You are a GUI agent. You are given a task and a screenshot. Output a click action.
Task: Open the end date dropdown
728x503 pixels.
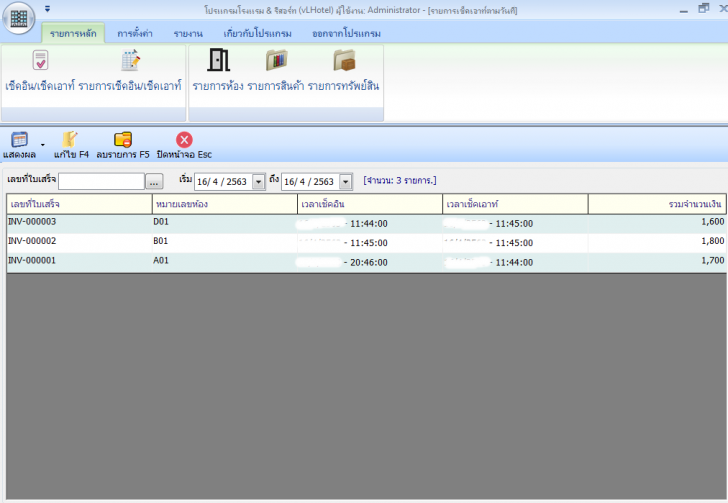[345, 182]
